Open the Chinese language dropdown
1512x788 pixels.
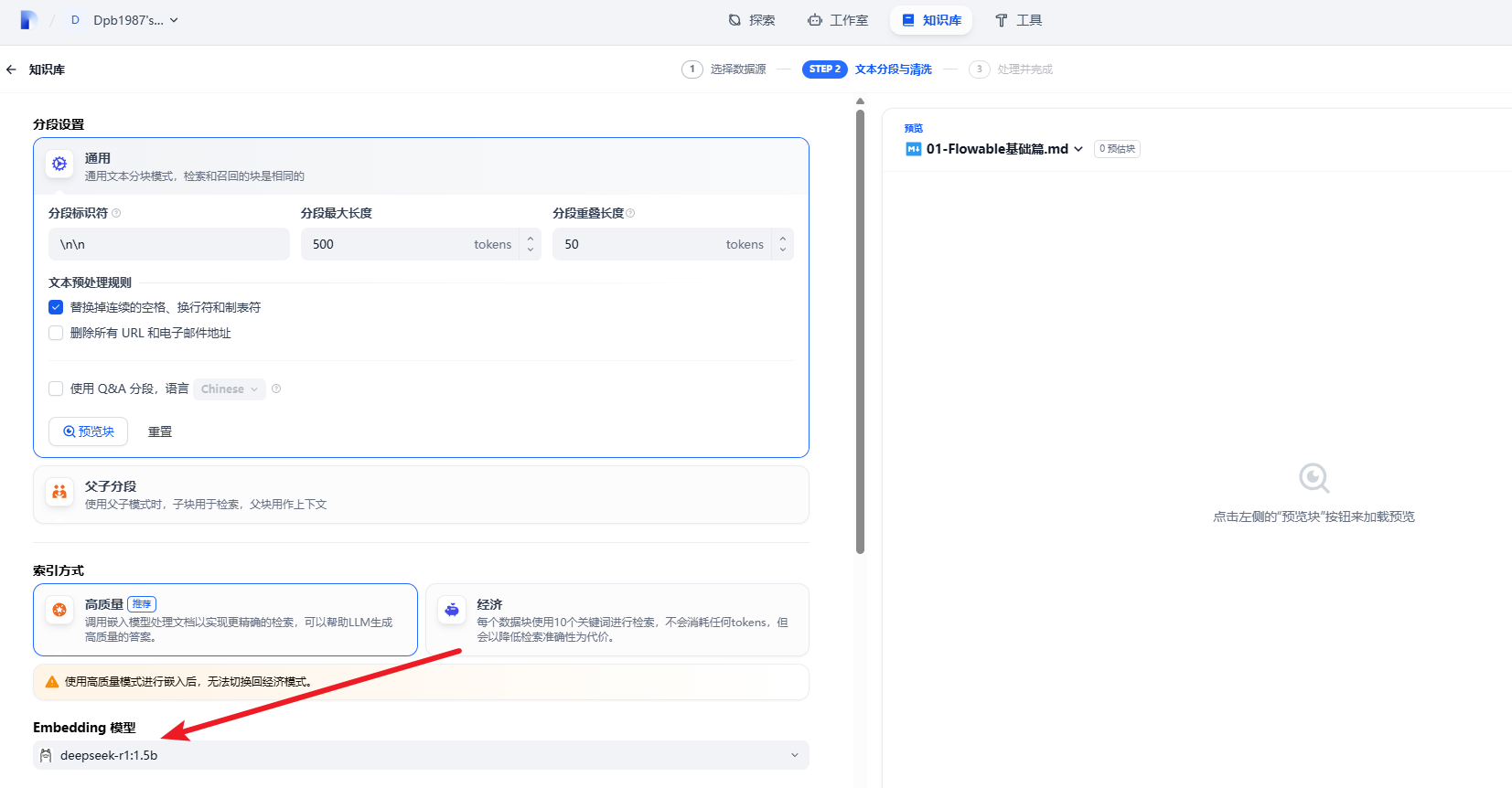pyautogui.click(x=229, y=389)
